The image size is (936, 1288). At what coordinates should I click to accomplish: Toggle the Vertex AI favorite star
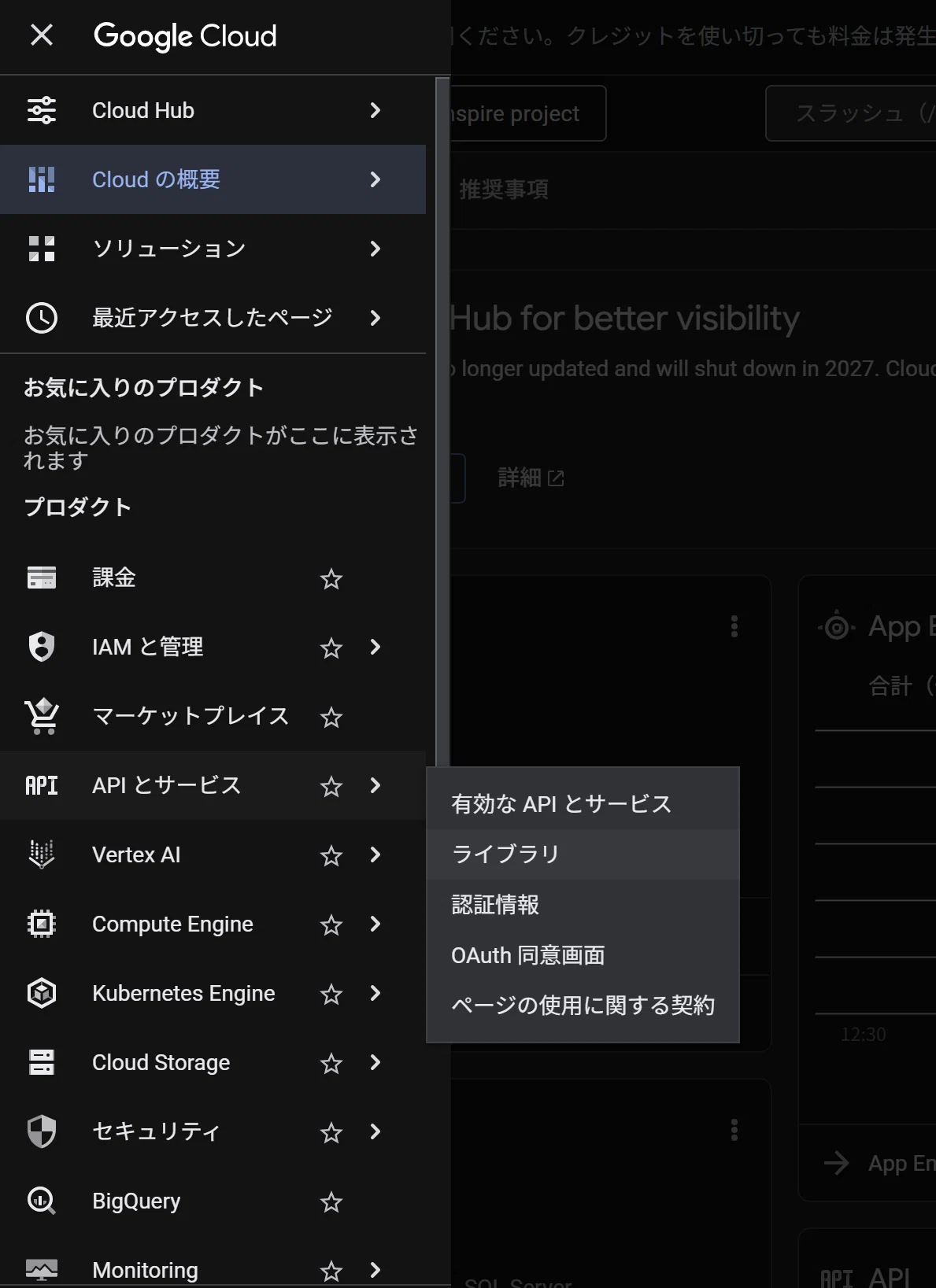click(331, 856)
